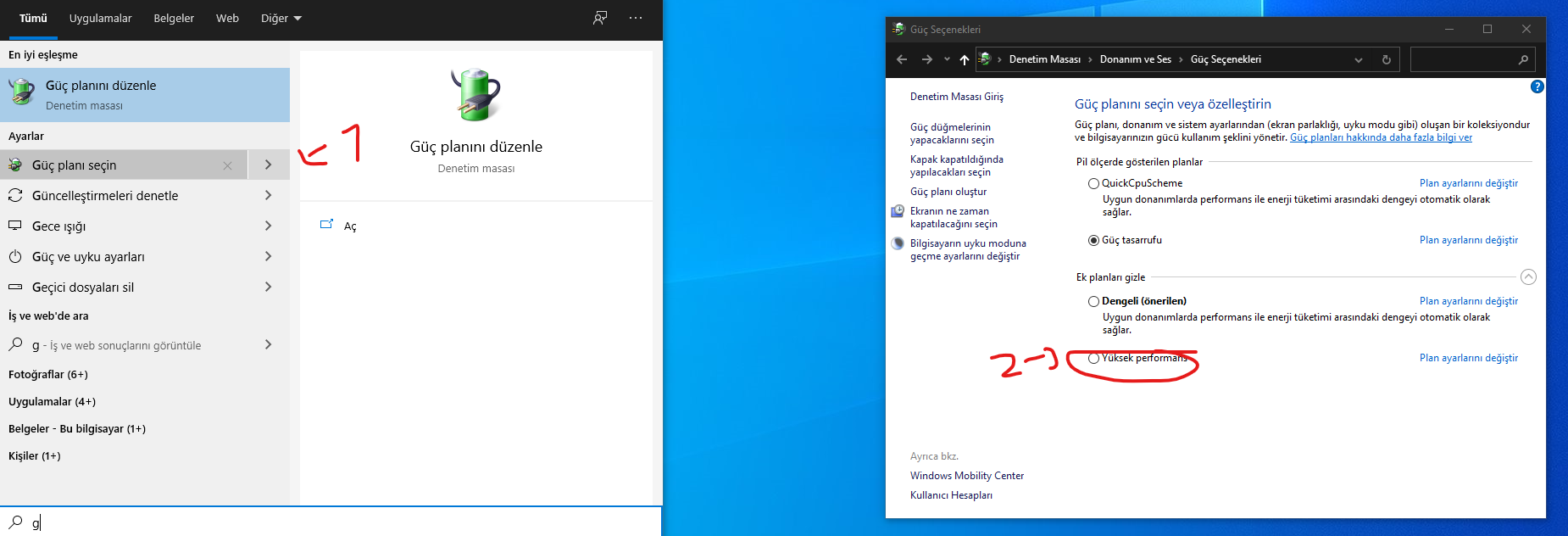
Task: Click Aç to open the power plan editor
Action: click(350, 226)
